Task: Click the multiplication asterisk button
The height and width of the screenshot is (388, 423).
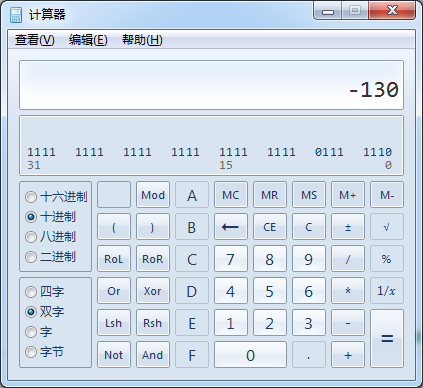Action: point(348,291)
